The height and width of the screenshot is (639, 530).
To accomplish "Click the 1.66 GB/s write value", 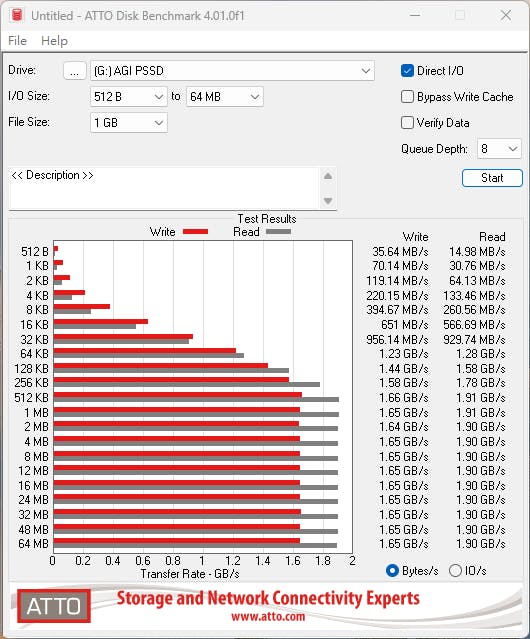I will (404, 398).
